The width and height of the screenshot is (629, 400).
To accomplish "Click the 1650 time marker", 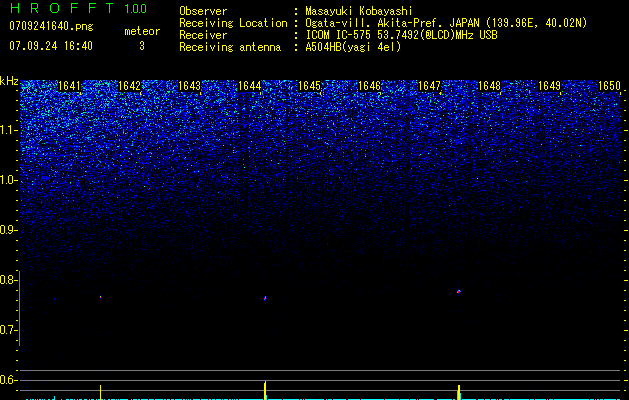I will tap(609, 86).
